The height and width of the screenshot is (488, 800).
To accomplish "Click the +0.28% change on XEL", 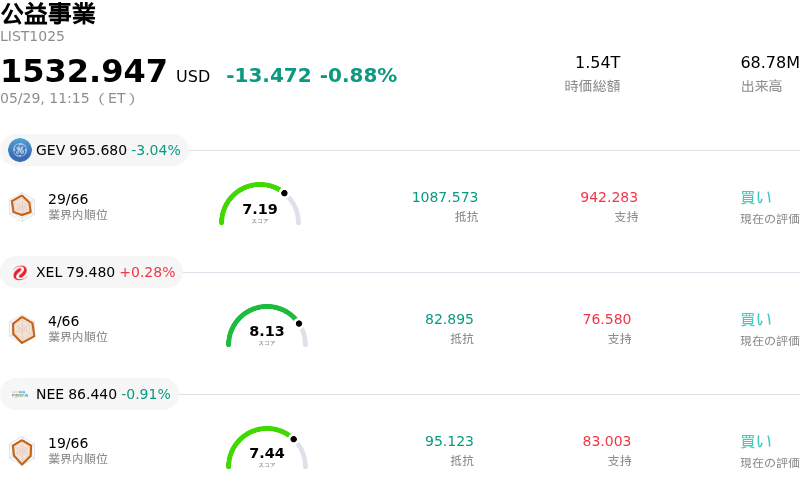I will 147,272.
